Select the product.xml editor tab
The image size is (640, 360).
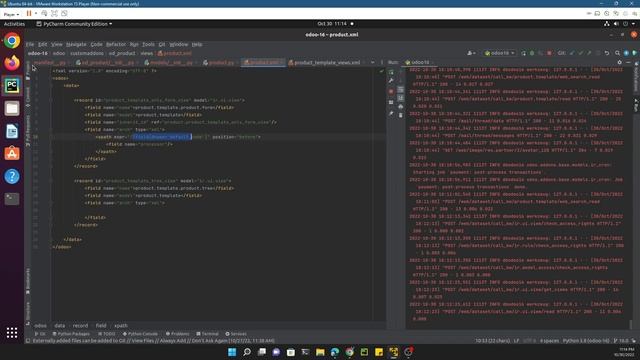(x=263, y=62)
